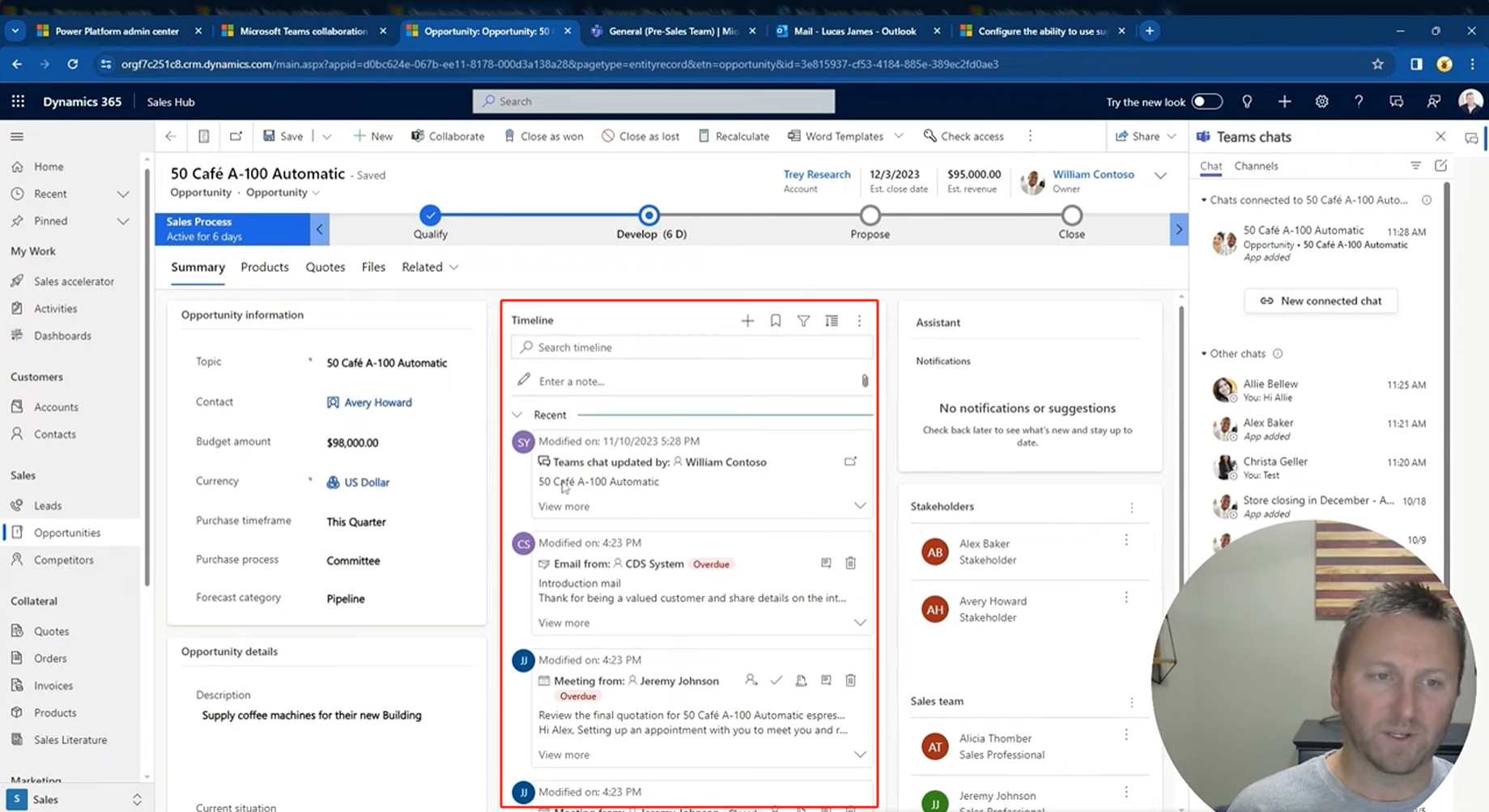Click the lightbulb ideas icon in header
Viewport: 1489px width, 812px height.
(1247, 101)
